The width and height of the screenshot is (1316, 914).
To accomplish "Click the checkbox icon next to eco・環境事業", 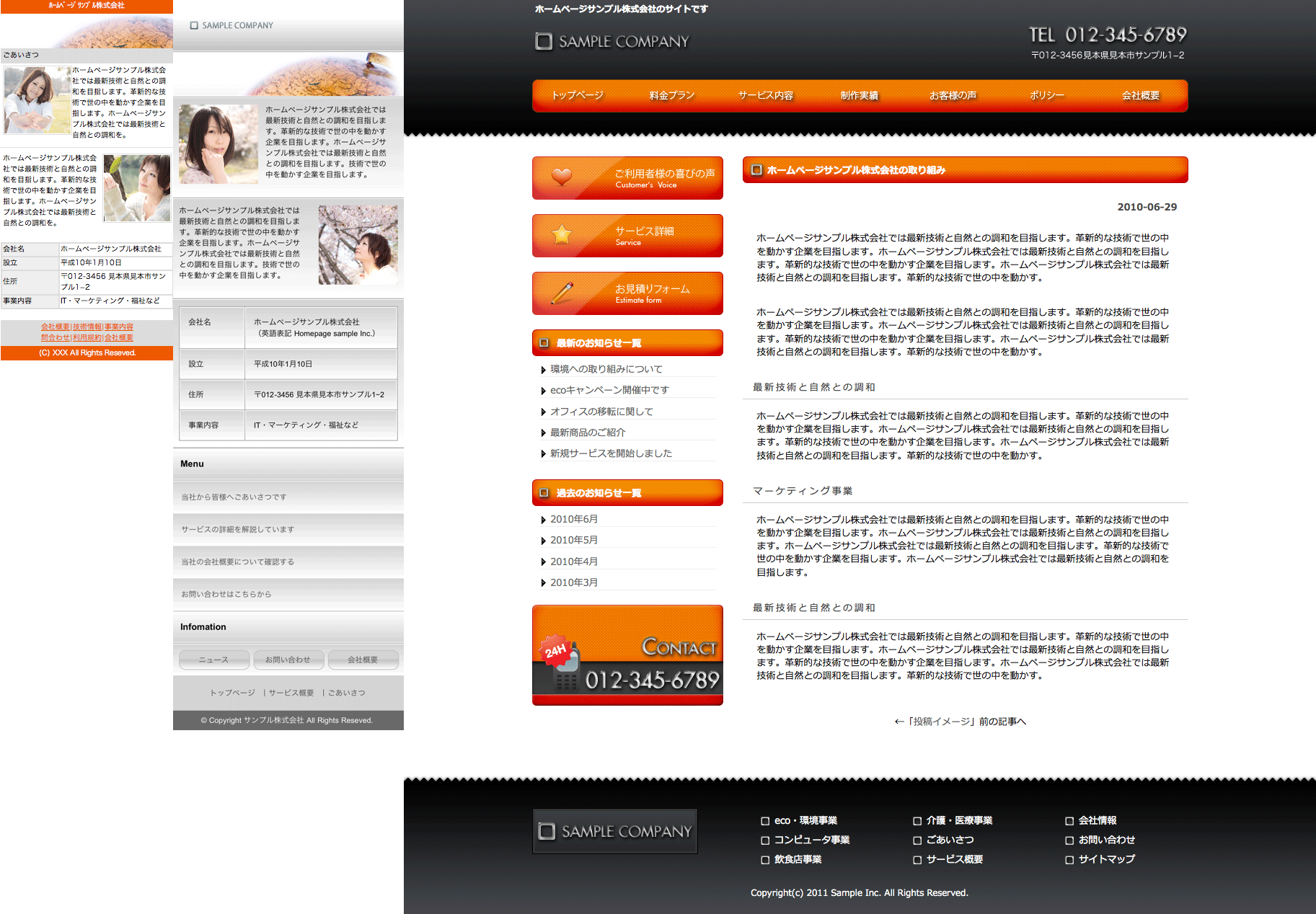I will (x=765, y=821).
